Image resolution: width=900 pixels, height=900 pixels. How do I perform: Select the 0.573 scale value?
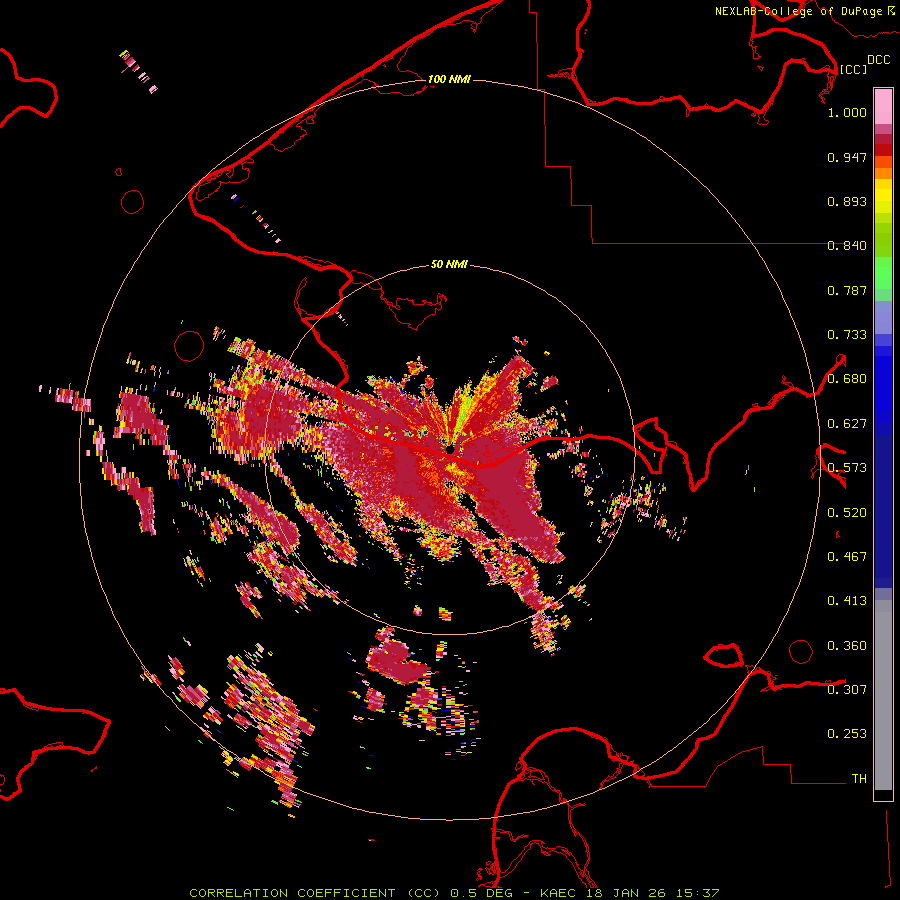[x=847, y=468]
